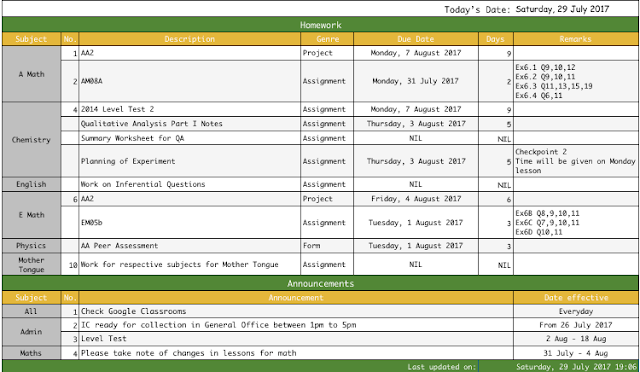
Task: Select the Everyday date effective cell
Action: coord(576,311)
